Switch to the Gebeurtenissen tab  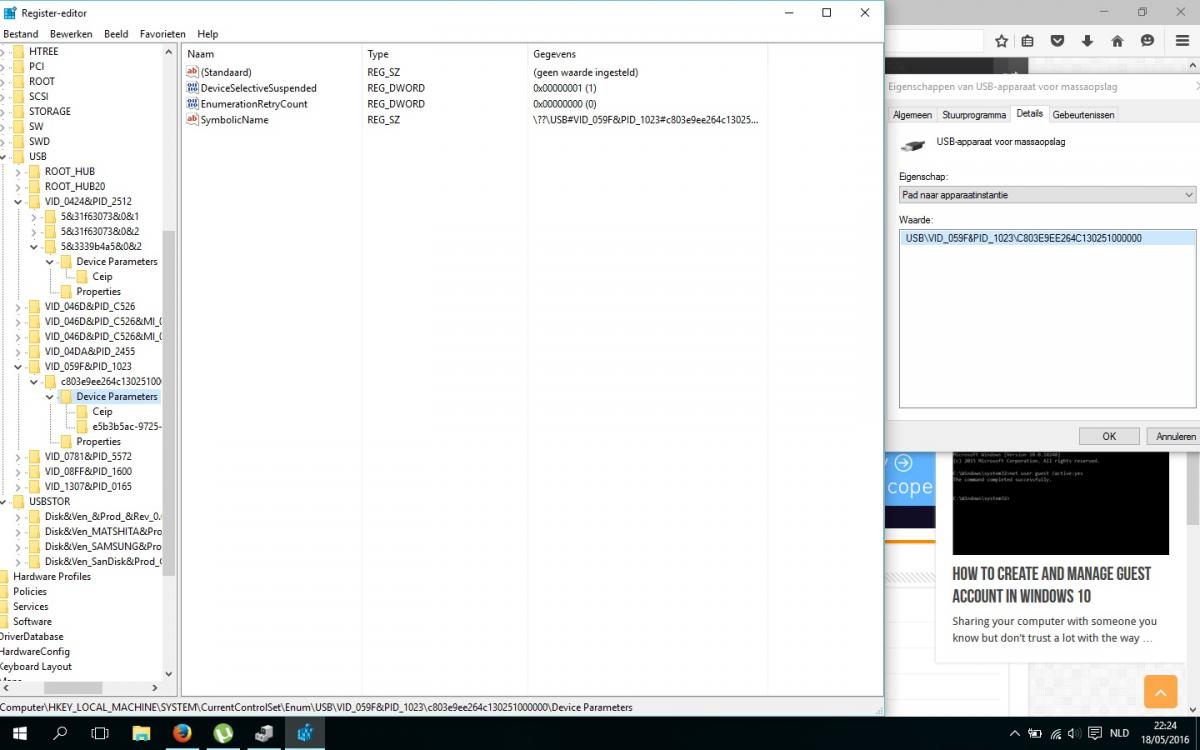(1083, 115)
